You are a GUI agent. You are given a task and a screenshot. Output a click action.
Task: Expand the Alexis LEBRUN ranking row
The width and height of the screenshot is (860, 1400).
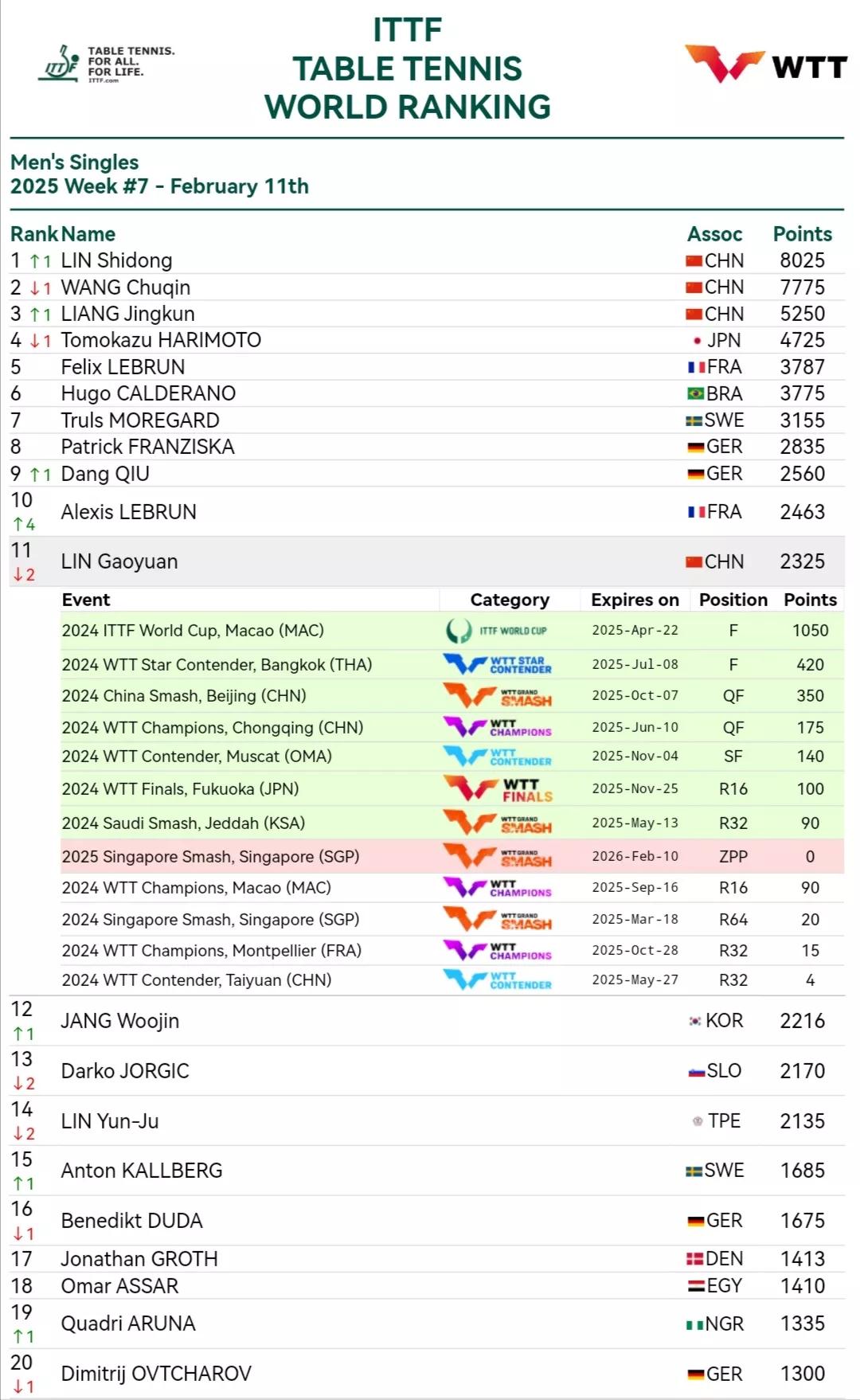point(427,511)
